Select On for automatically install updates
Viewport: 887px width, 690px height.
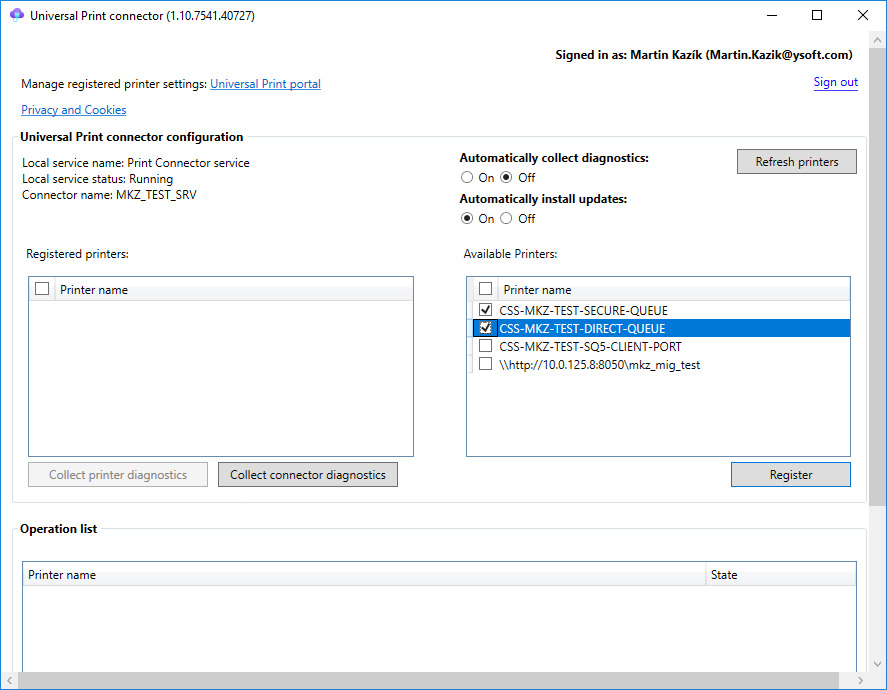467,218
